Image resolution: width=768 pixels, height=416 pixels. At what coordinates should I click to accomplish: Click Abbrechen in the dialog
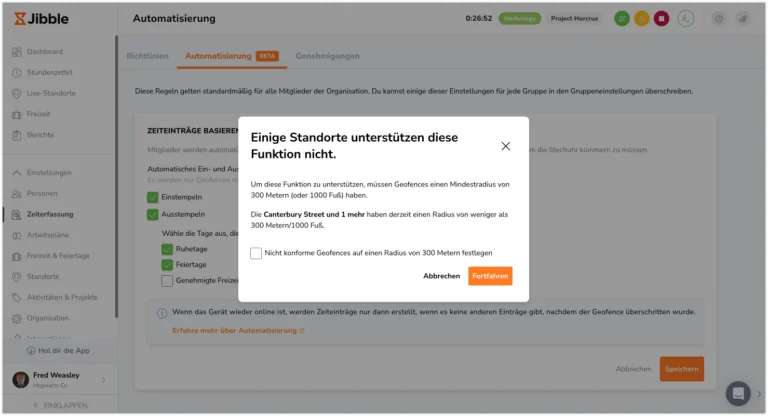[441, 276]
